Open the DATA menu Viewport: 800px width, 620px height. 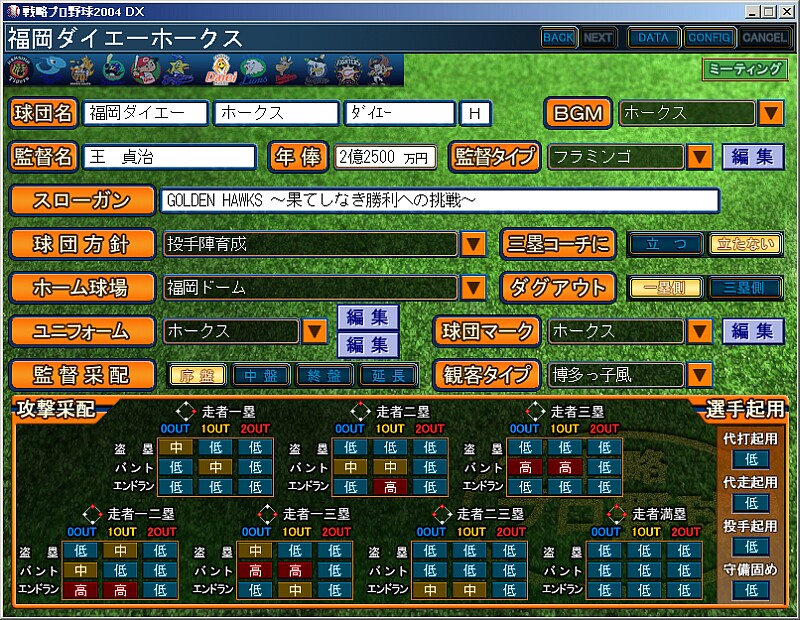(653, 37)
